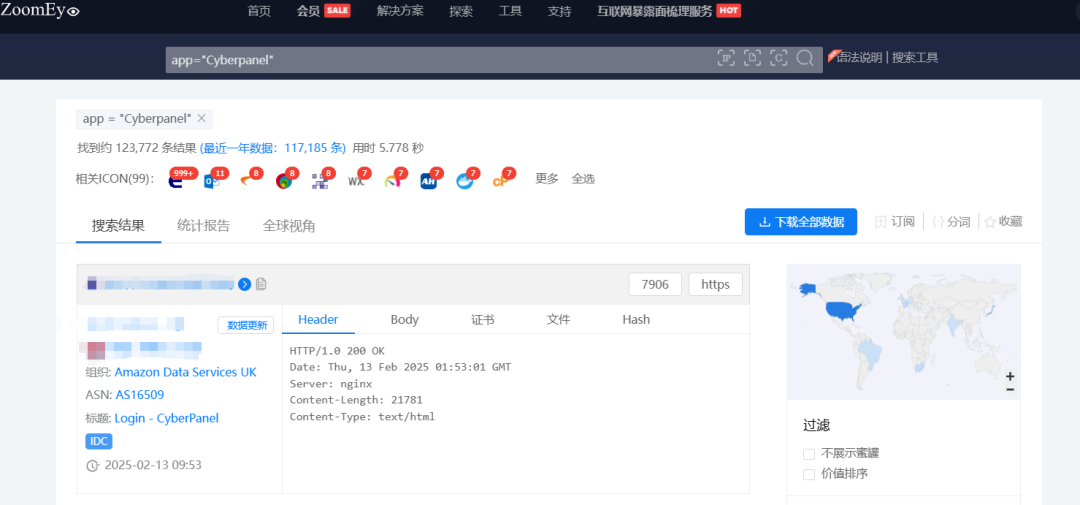
Task: Open the 工具 menu
Action: (x=510, y=11)
